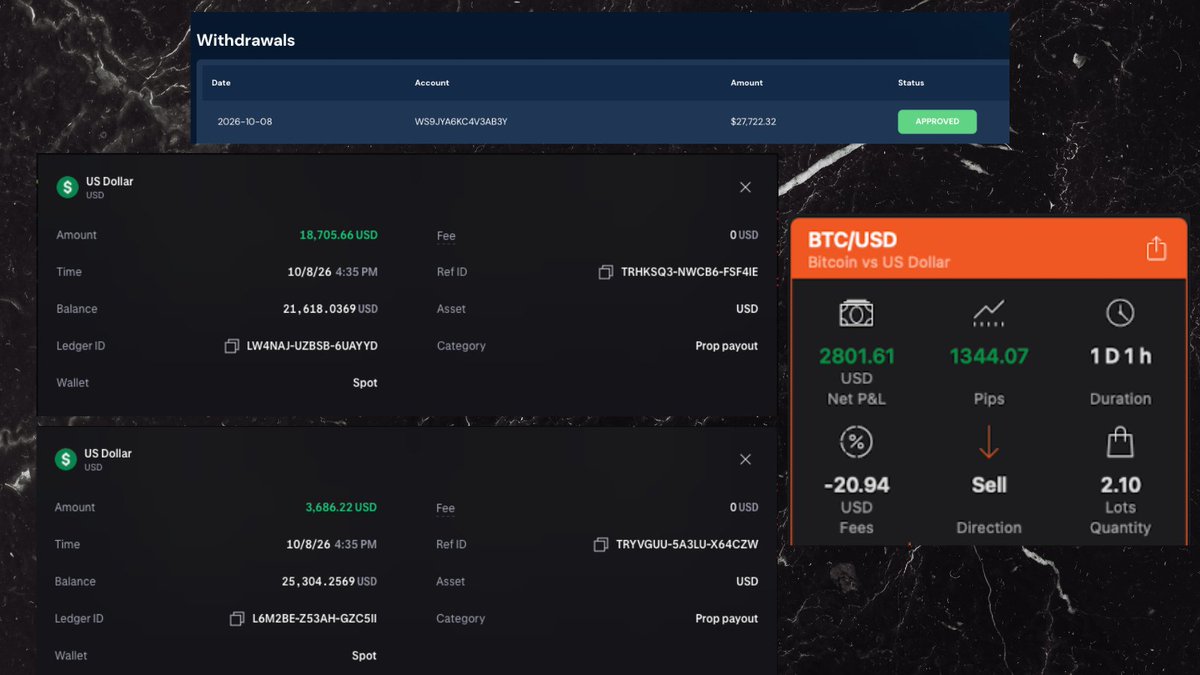This screenshot has width=1200, height=675.
Task: Click the dollar icon in the 18,705.66 USD panel
Action: (67, 187)
